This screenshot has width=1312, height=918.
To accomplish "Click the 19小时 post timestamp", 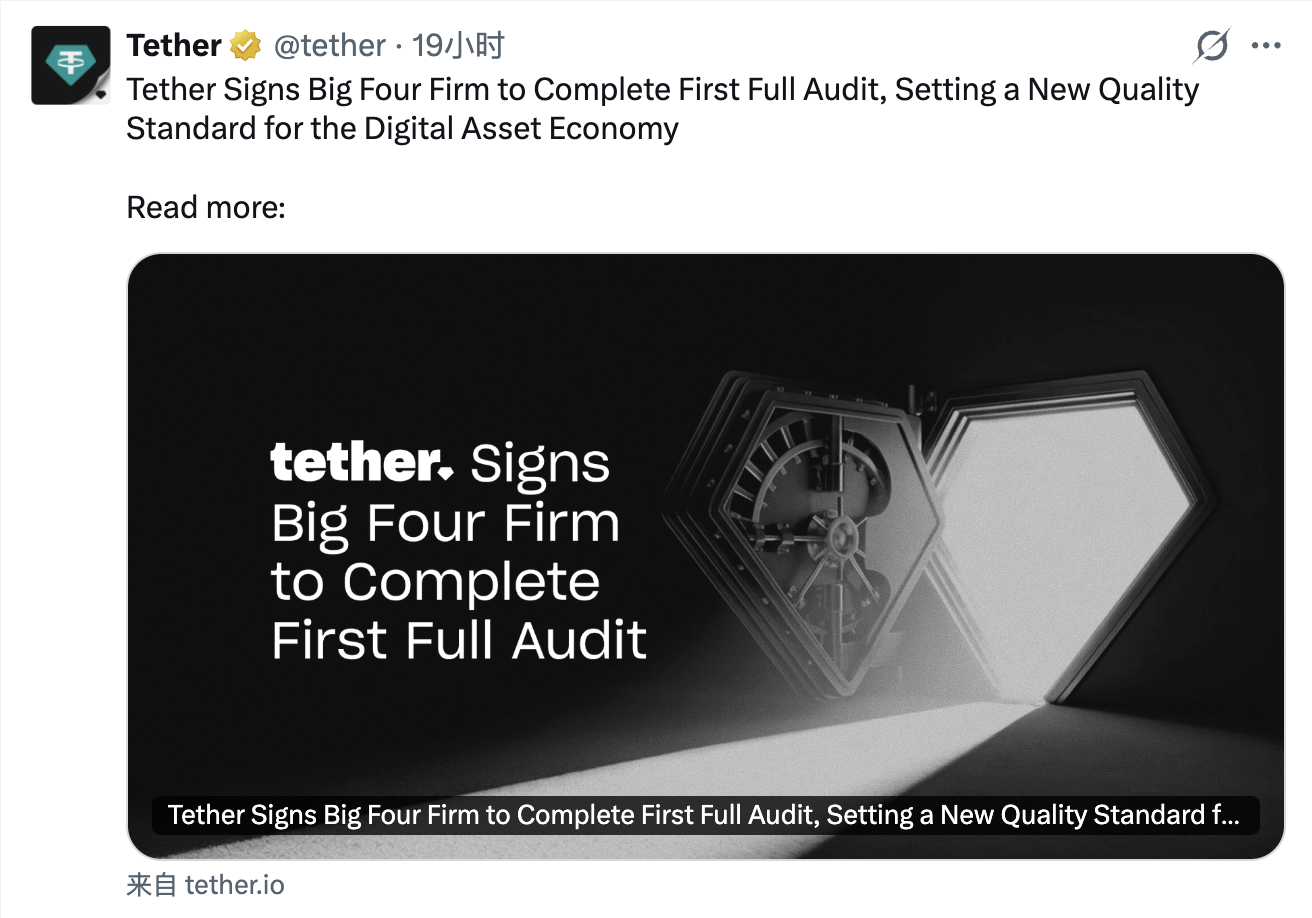I will pyautogui.click(x=459, y=46).
